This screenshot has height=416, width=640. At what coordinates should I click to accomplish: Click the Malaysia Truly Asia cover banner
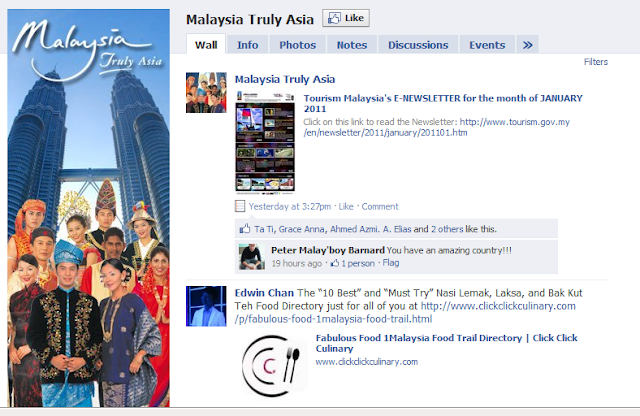[x=89, y=208]
